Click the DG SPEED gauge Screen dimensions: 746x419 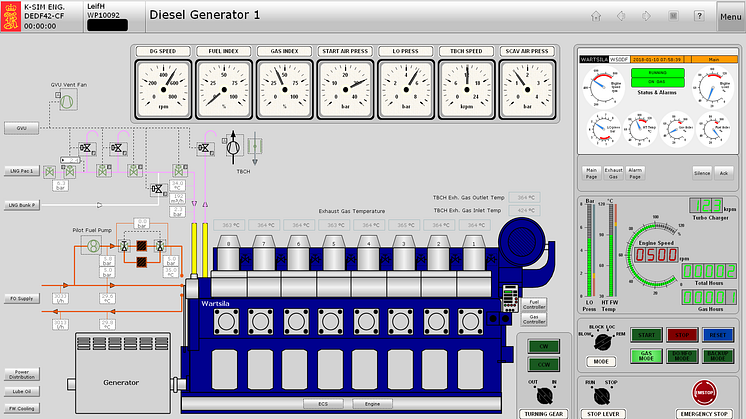click(x=163, y=89)
